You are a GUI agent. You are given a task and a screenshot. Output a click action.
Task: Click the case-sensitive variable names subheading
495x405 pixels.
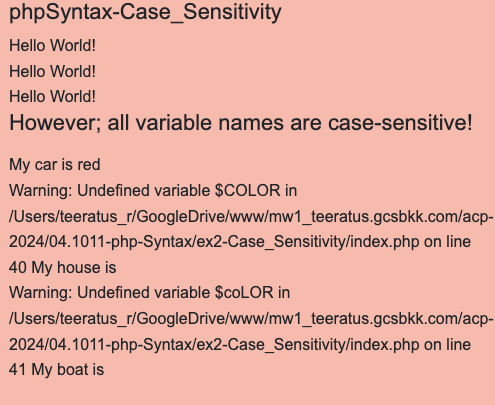(x=241, y=123)
